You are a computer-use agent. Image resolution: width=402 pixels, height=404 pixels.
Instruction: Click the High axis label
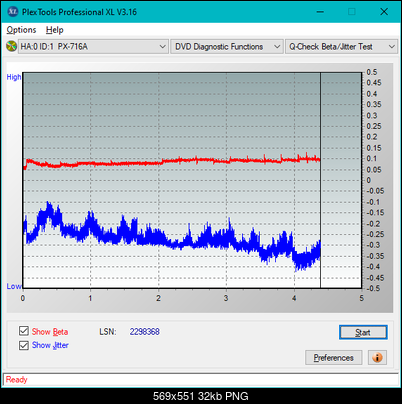click(14, 77)
